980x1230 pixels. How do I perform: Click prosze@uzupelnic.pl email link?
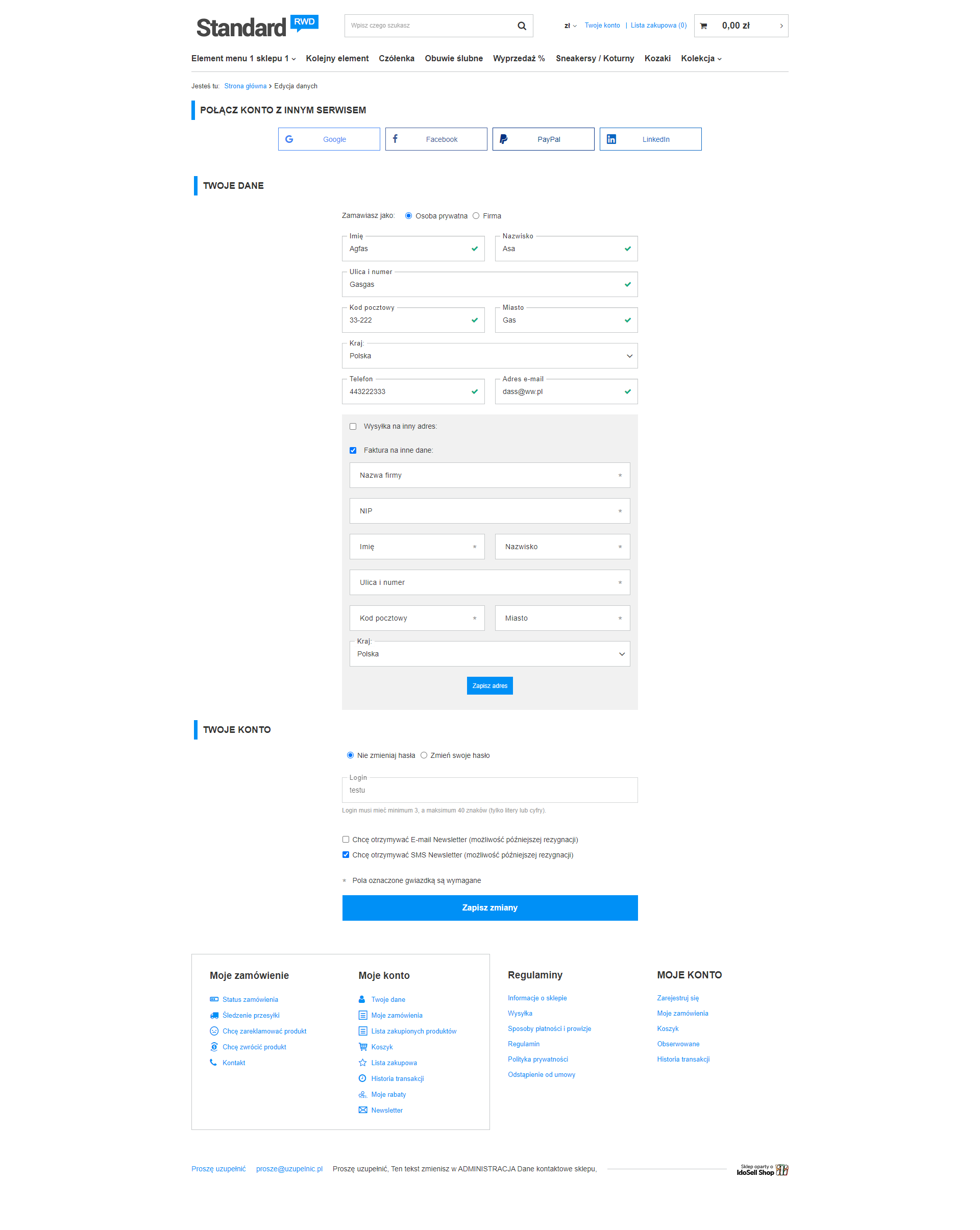point(289,1169)
